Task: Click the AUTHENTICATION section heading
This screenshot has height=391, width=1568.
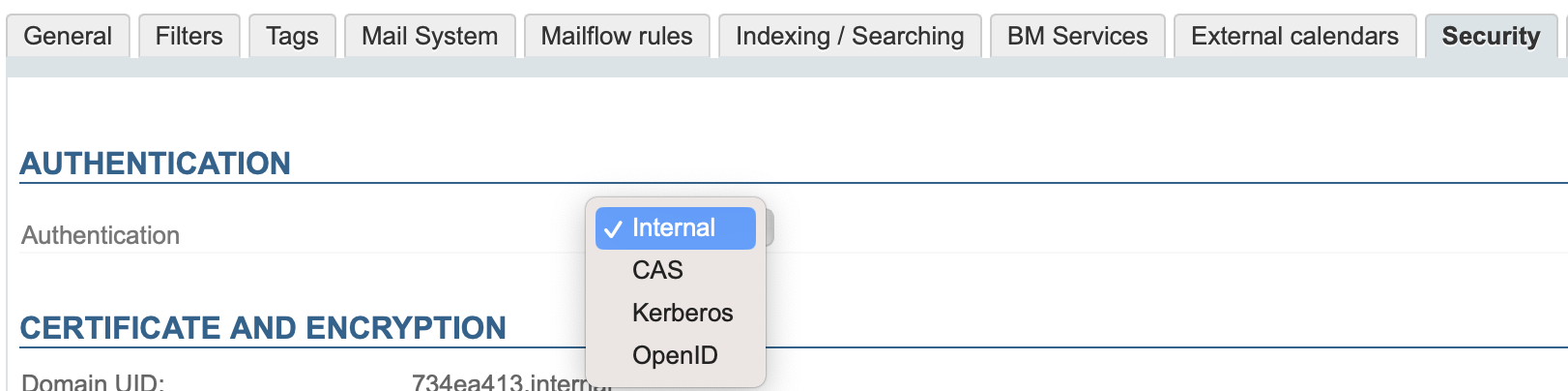Action: (156, 164)
